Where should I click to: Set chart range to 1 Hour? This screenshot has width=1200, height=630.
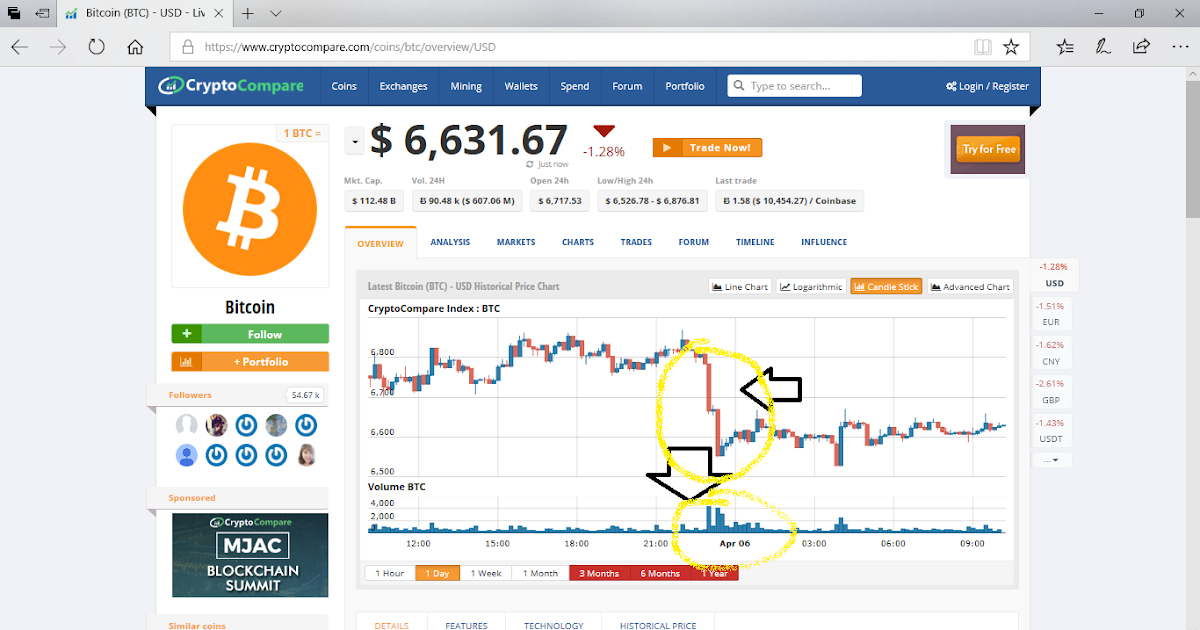(390, 573)
